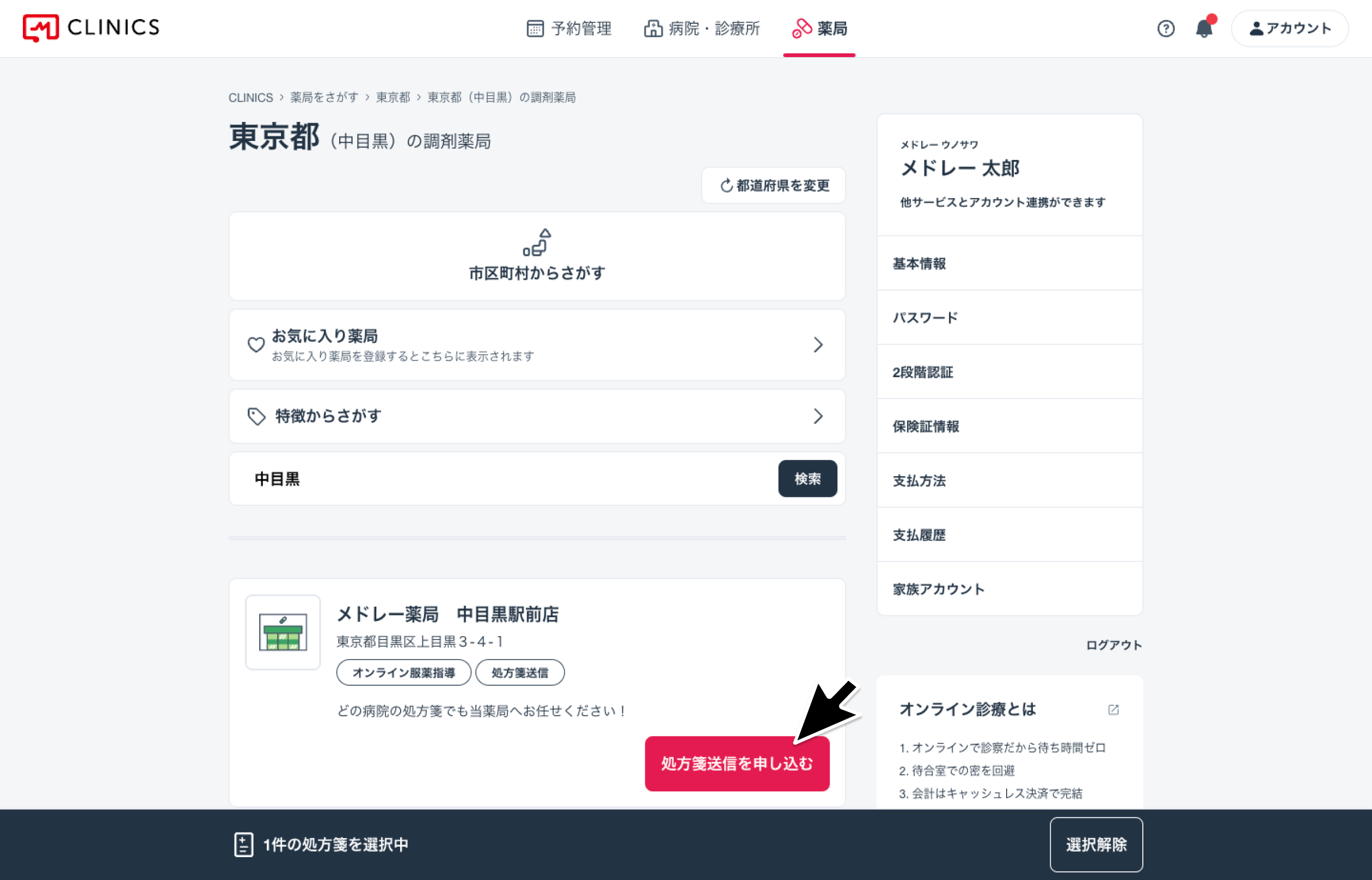This screenshot has width=1372, height=880.
Task: Go to 予約管理 tab
Action: click(x=569, y=28)
